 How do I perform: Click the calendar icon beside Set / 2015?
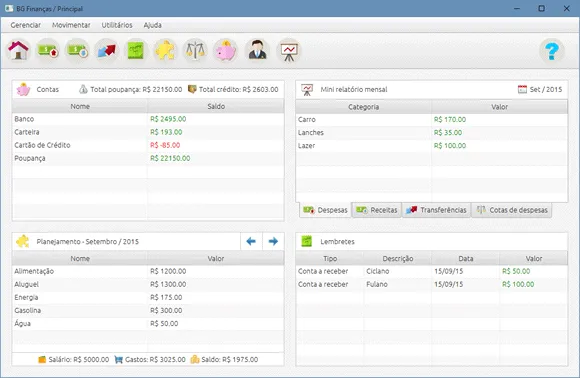[522, 89]
